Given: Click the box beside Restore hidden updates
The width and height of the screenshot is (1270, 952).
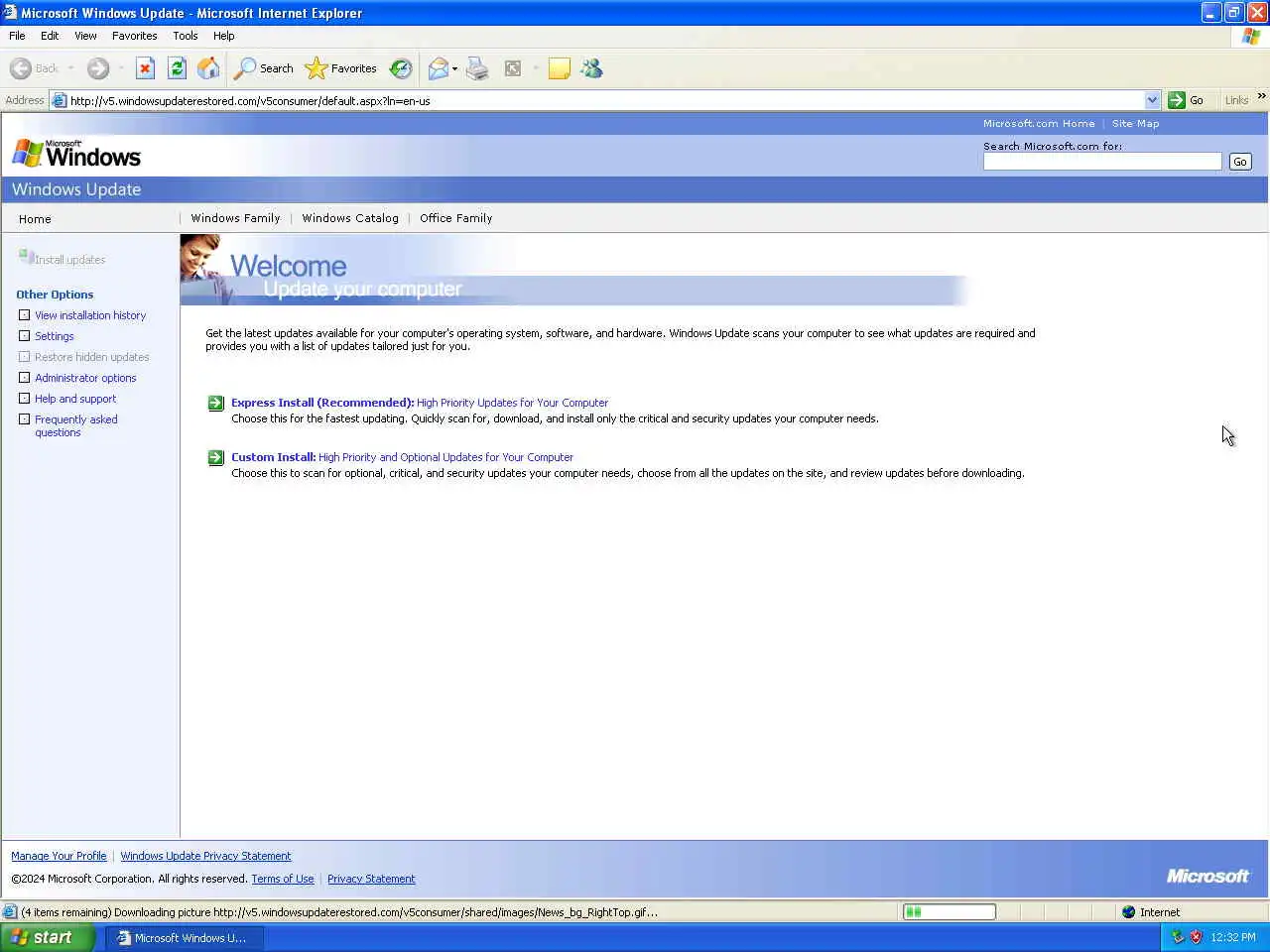Looking at the screenshot, I should click(25, 357).
